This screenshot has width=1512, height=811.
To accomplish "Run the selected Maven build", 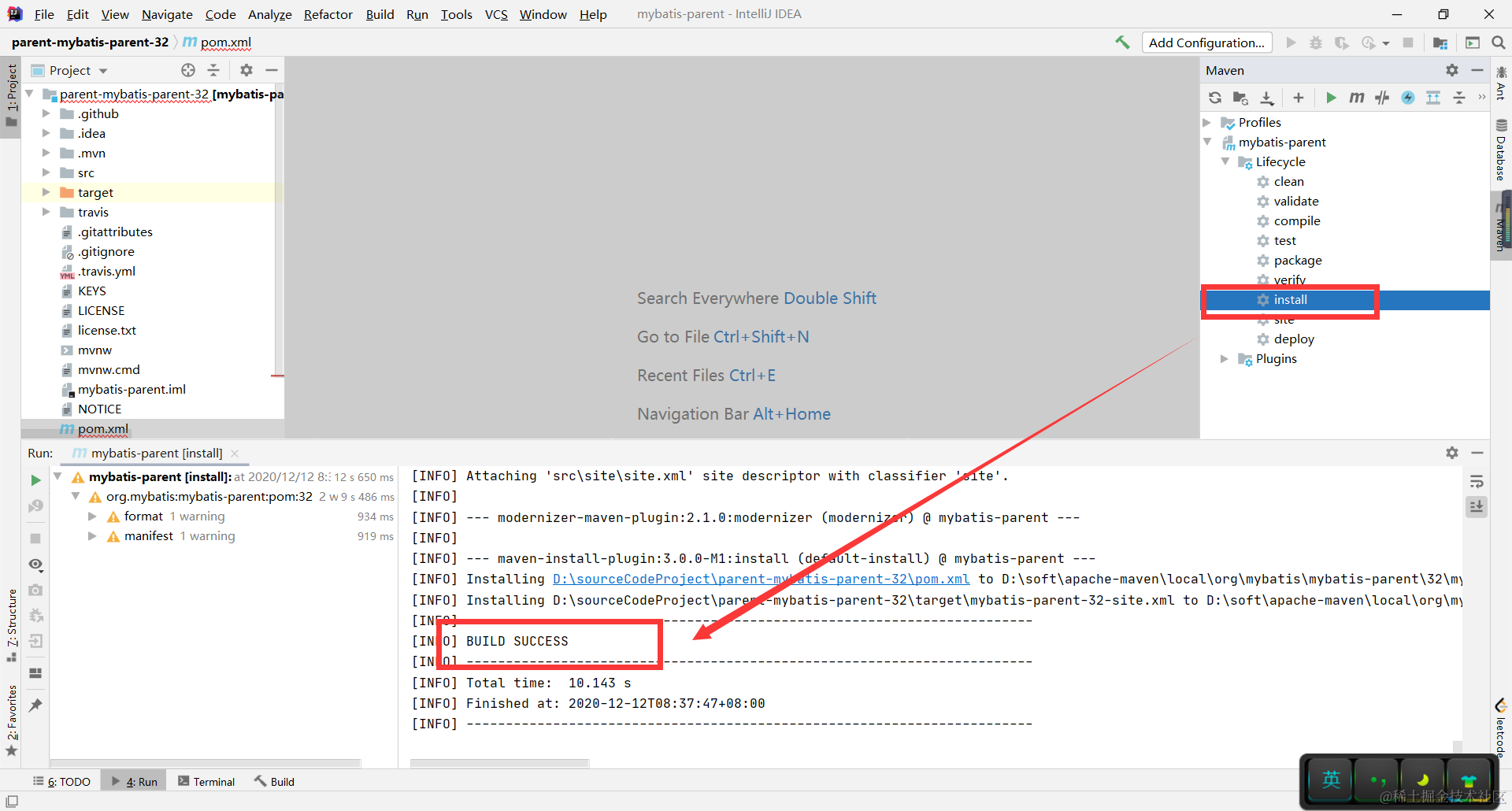I will pos(1331,98).
